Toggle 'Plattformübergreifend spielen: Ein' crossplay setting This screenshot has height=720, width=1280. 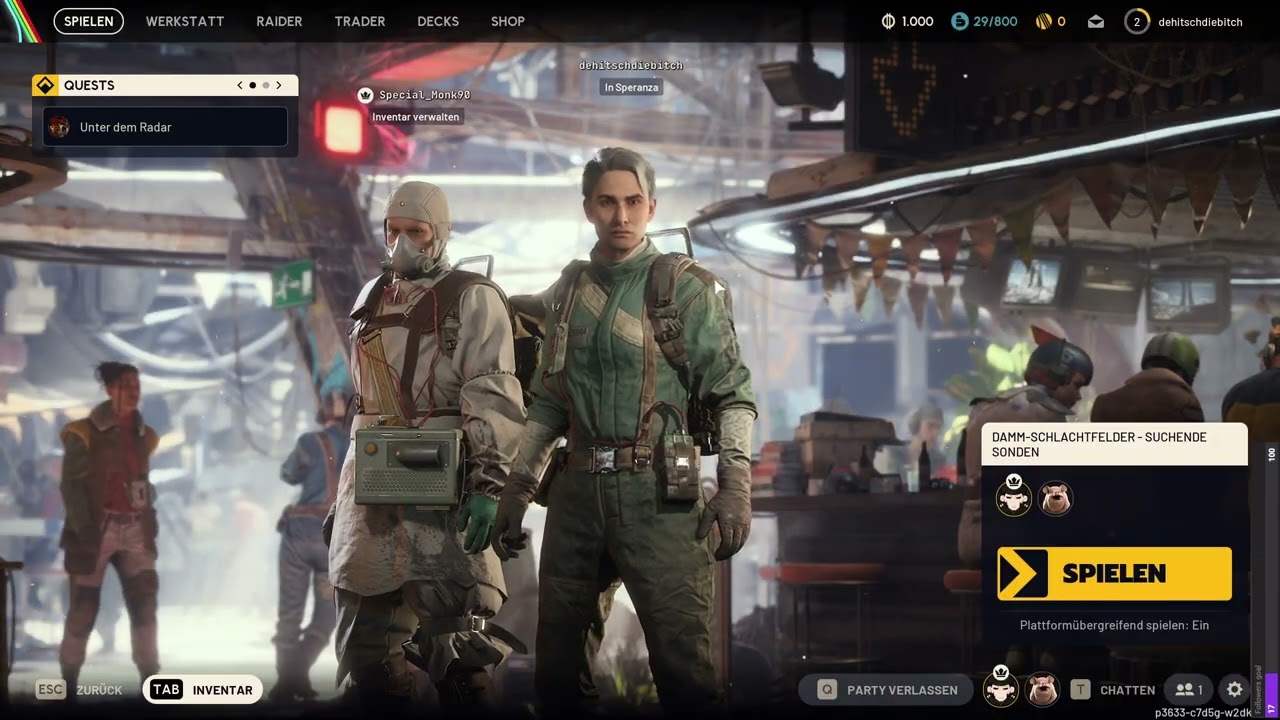1114,625
